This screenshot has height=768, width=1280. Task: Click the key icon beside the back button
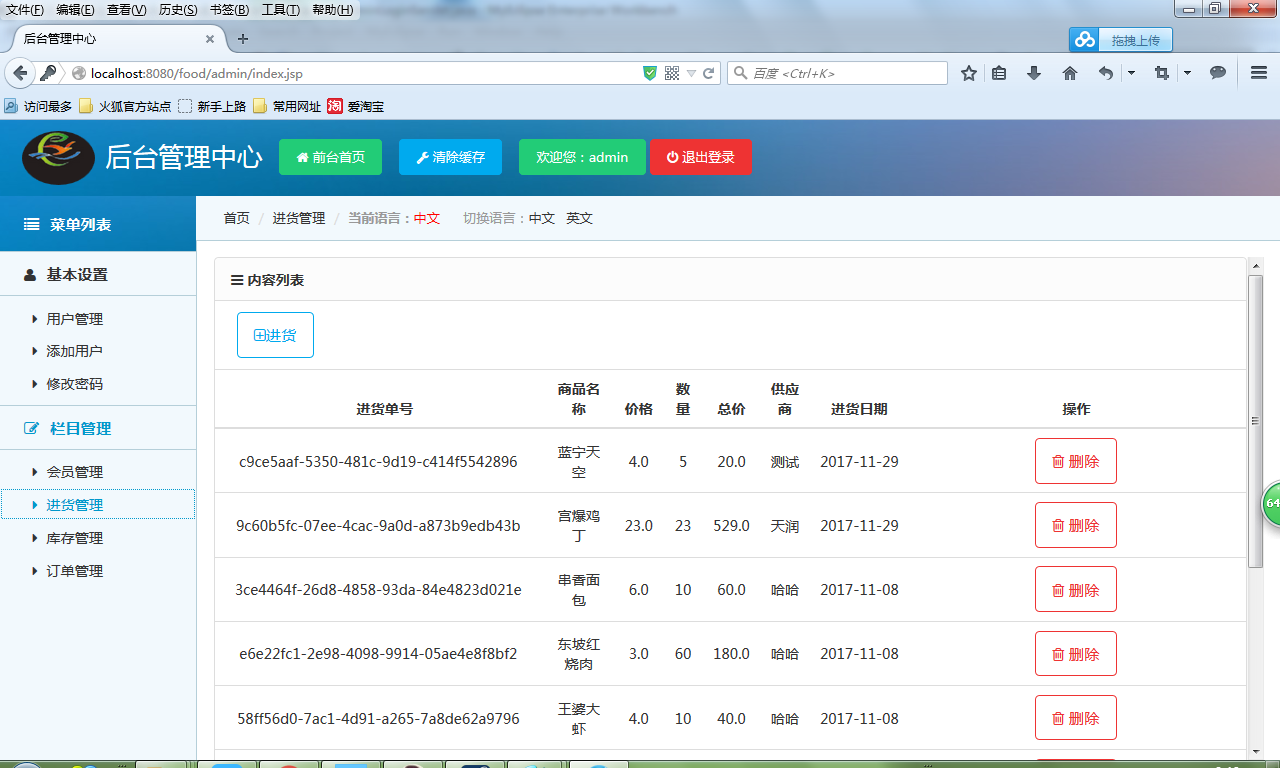coord(47,73)
